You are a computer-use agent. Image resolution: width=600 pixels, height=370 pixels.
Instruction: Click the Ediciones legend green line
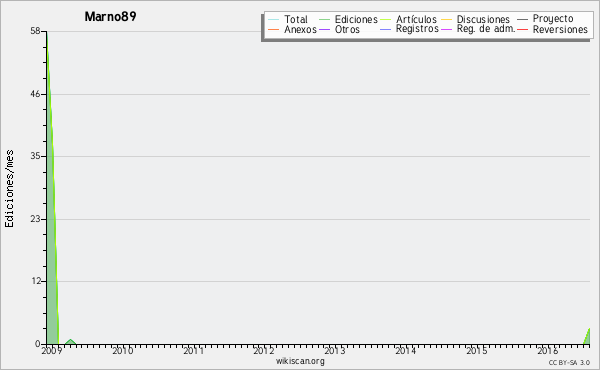tap(324, 20)
